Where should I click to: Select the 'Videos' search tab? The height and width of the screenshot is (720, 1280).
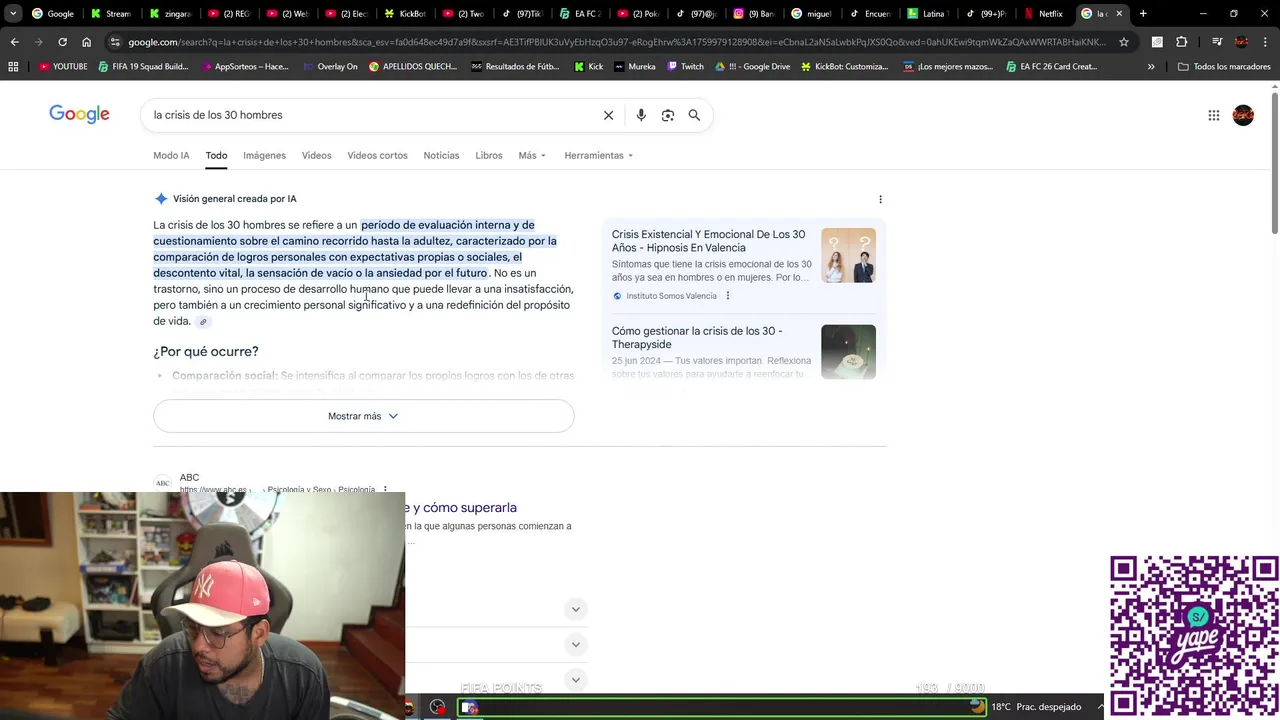pos(316,155)
